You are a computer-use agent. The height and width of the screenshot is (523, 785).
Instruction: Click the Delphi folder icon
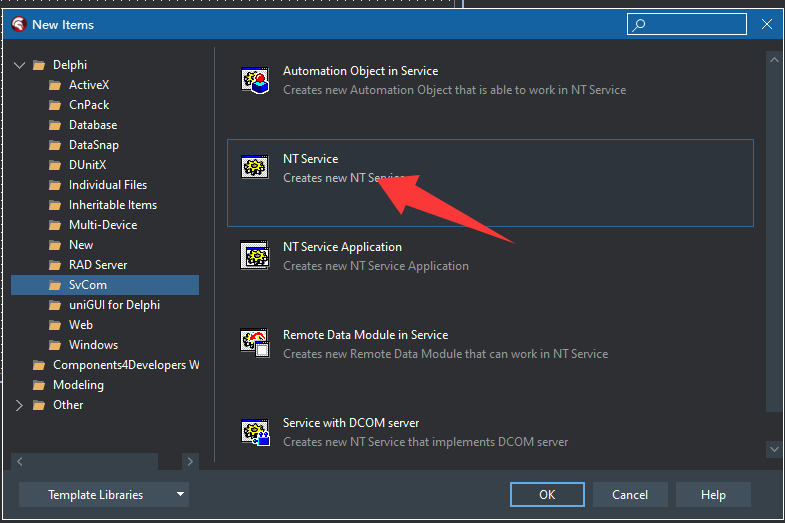pyautogui.click(x=39, y=65)
